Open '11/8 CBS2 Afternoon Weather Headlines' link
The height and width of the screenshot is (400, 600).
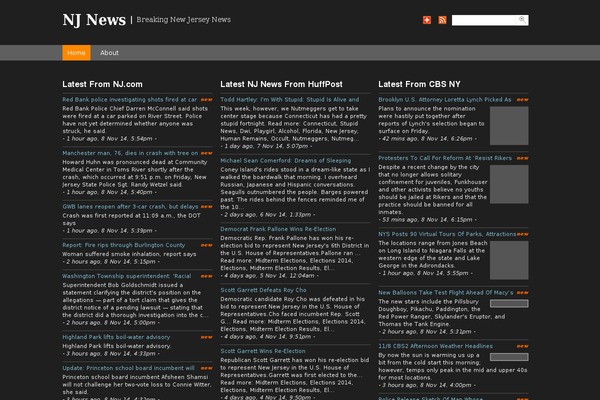point(435,346)
